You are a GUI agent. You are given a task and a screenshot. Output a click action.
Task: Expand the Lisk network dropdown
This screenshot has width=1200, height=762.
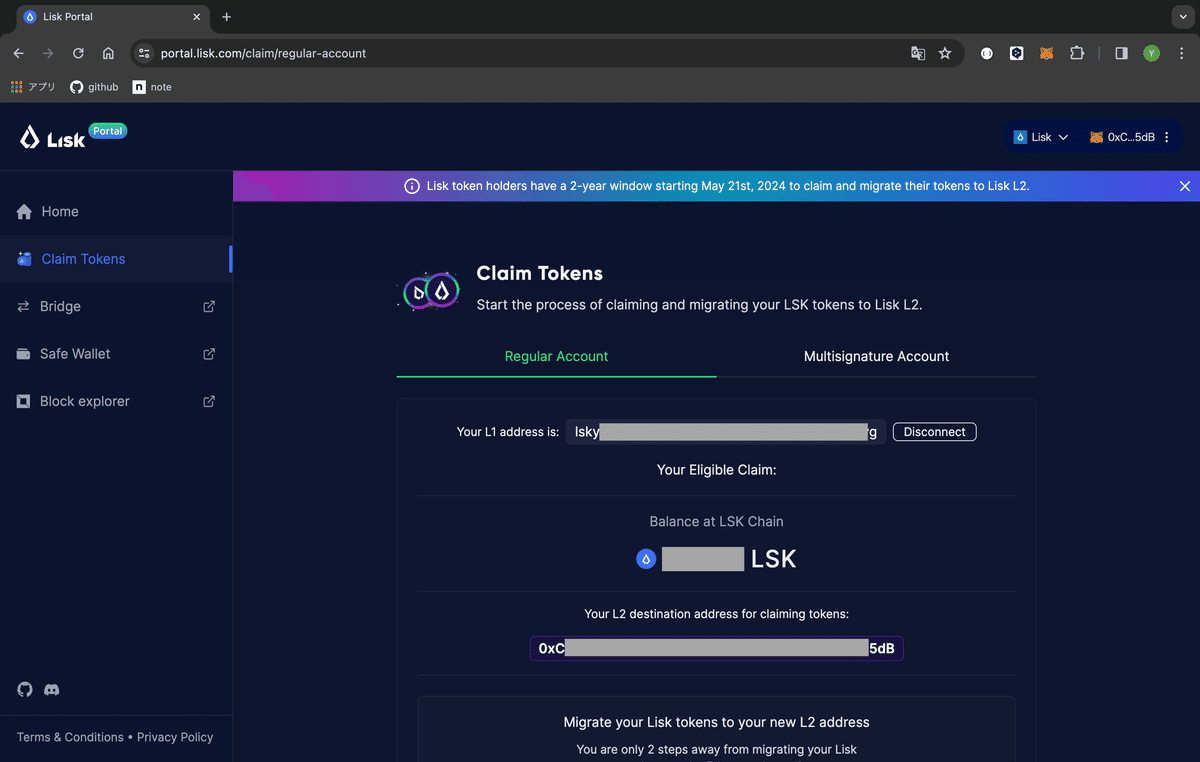(1041, 137)
